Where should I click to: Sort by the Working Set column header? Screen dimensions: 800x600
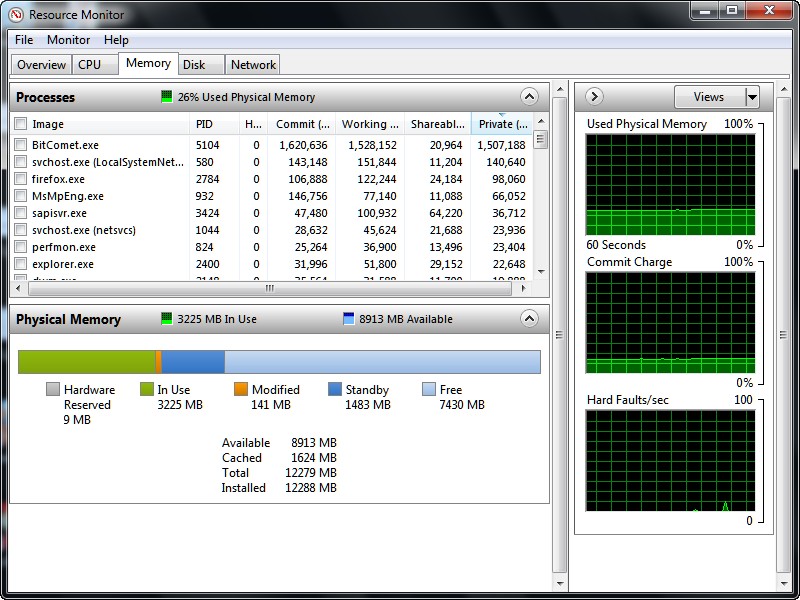[x=370, y=124]
